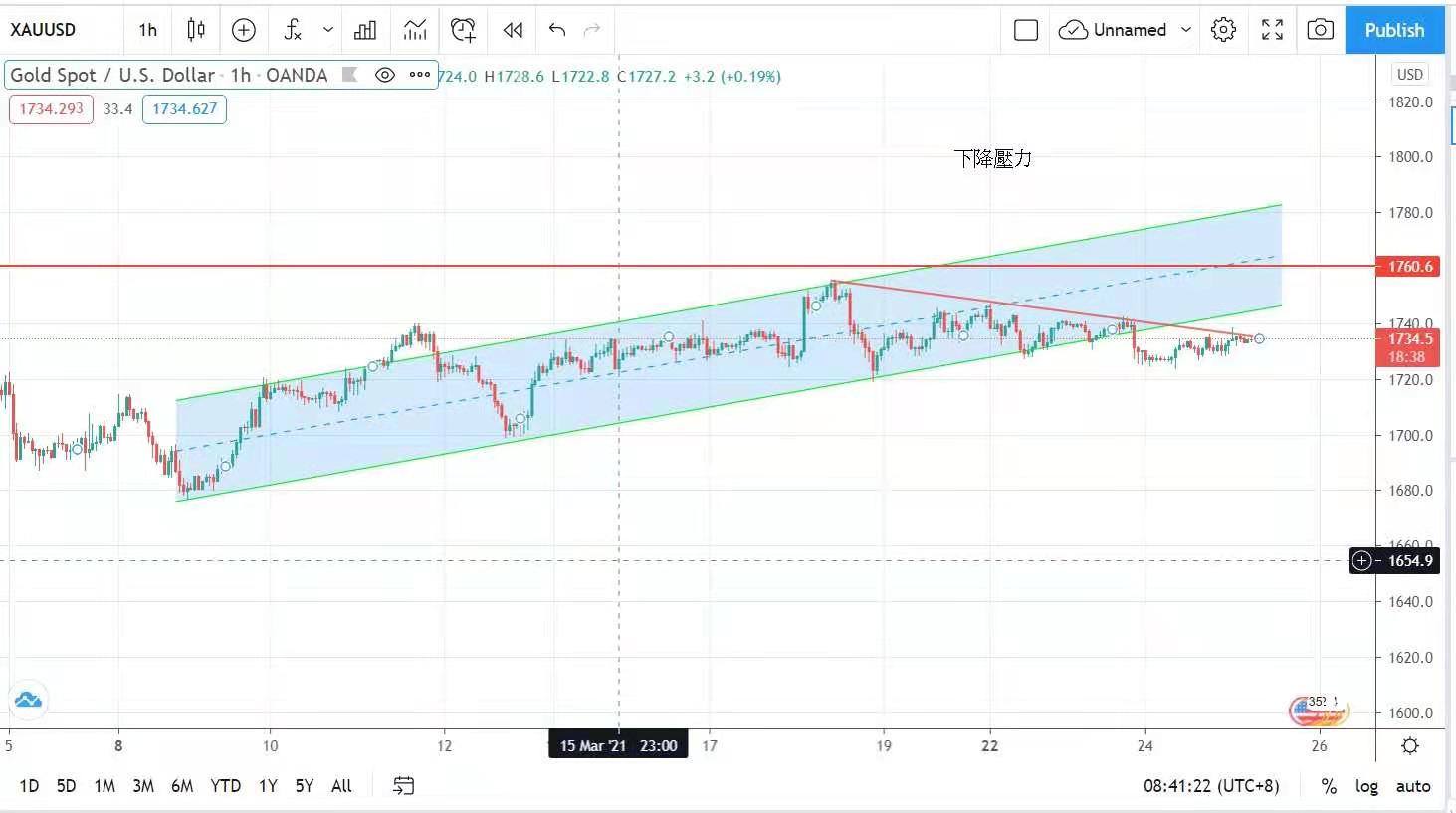Create an alert with the alarm clock icon
The width and height of the screenshot is (1456, 813).
(x=463, y=30)
